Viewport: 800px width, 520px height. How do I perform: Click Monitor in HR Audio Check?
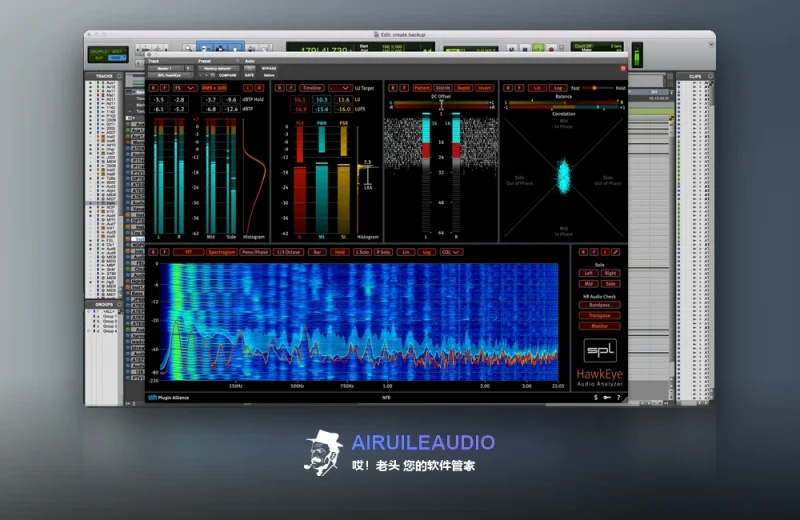click(x=599, y=326)
